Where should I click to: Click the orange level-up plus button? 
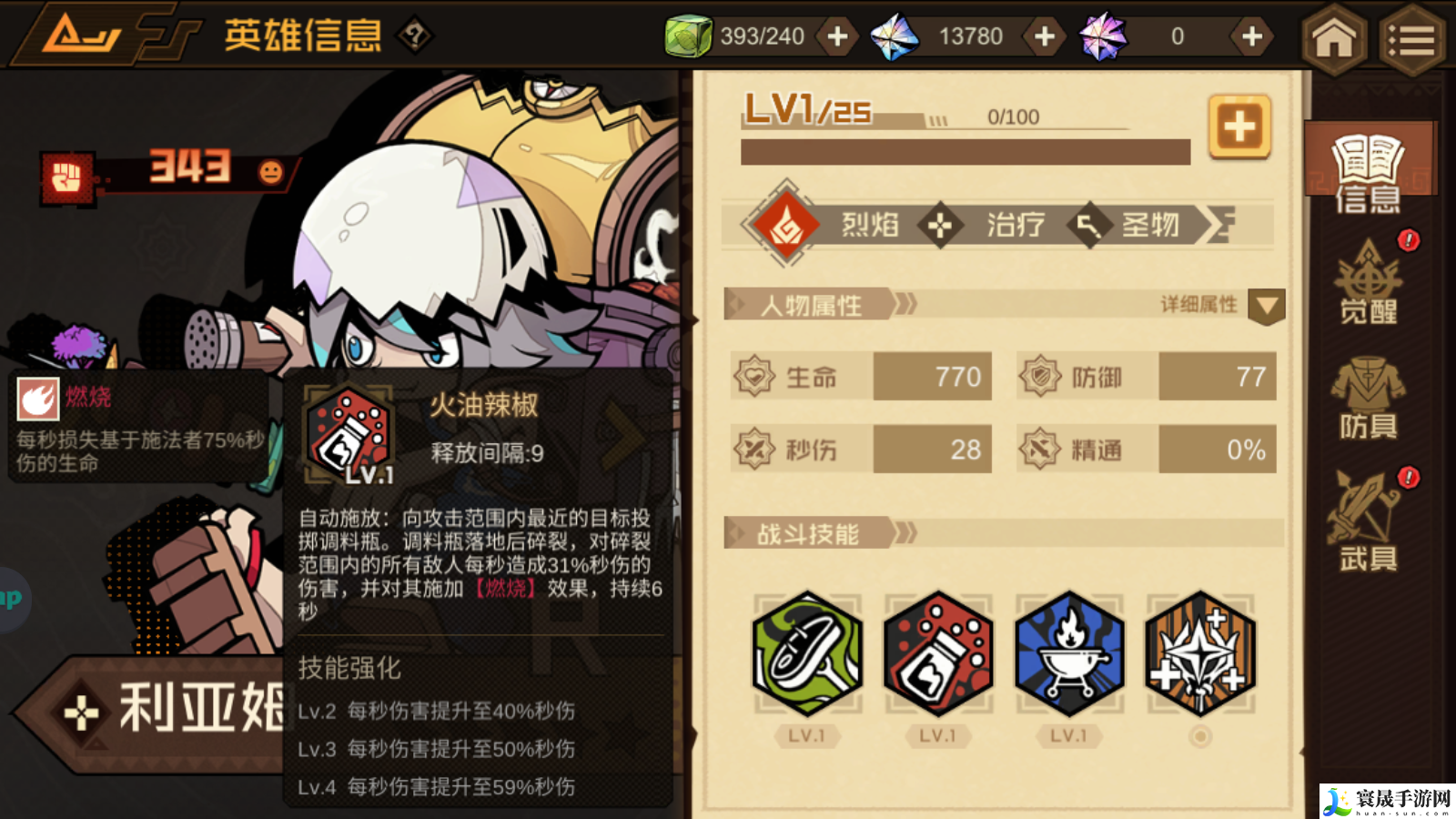1239,126
